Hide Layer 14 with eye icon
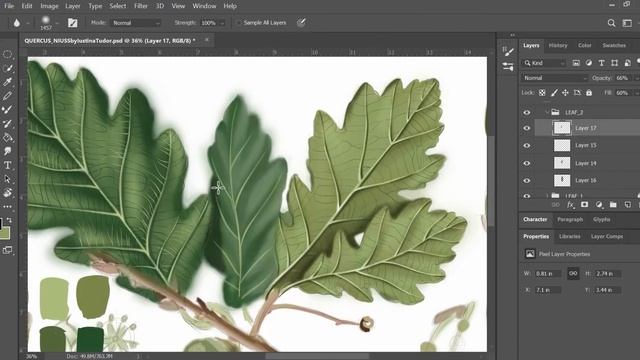Viewport: 640px width, 360px height. (527, 163)
